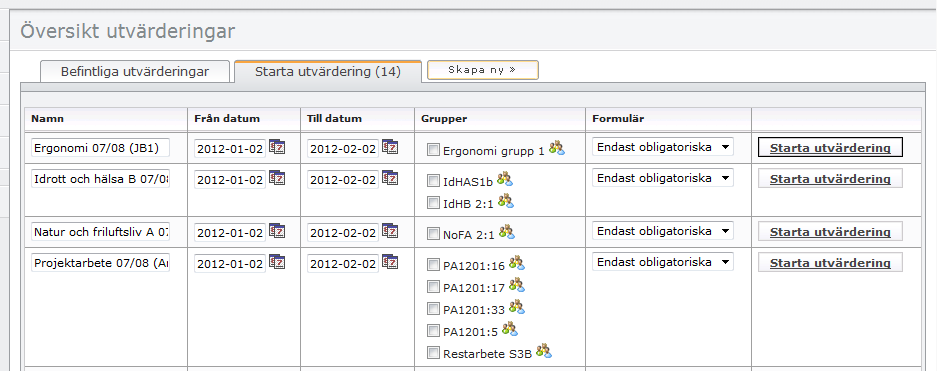Click Från datum field in Idrott och hälsa row

(230, 180)
